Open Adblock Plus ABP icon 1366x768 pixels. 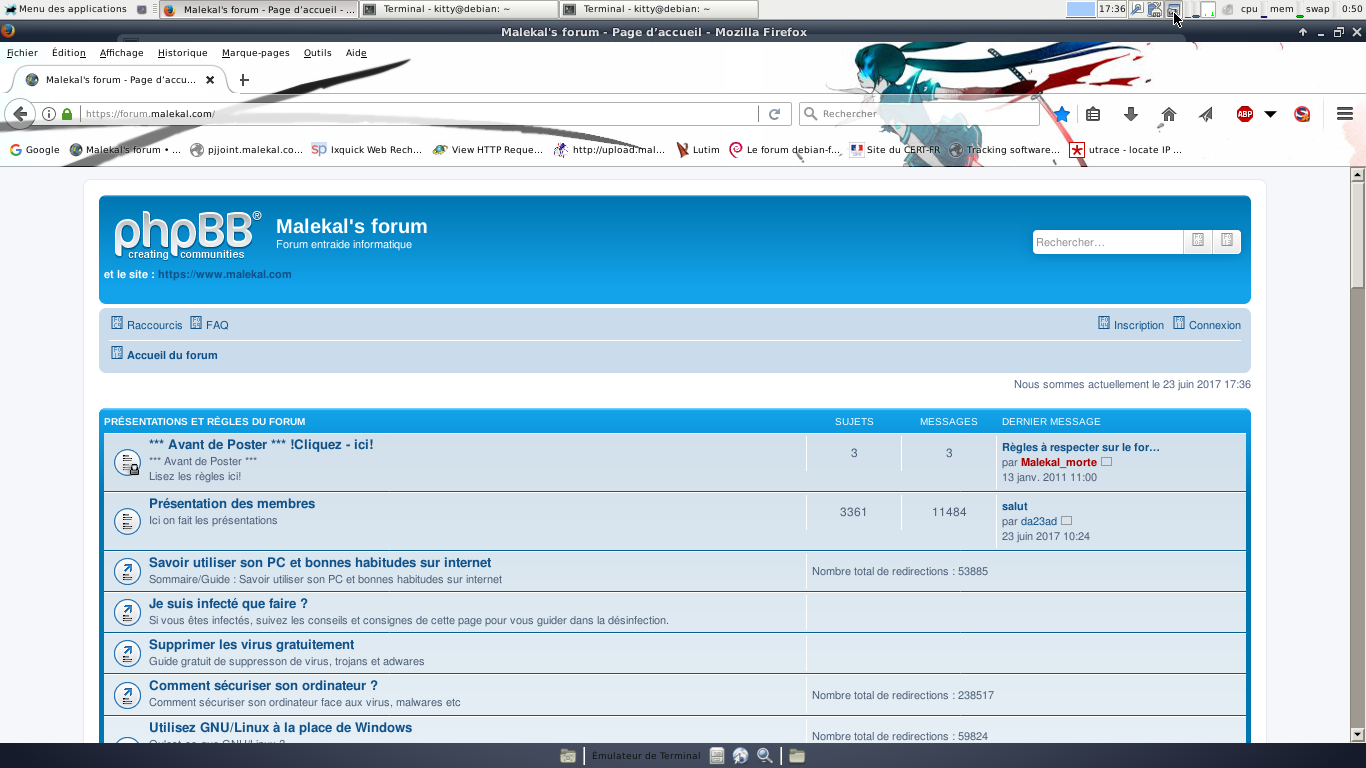[x=1245, y=114]
